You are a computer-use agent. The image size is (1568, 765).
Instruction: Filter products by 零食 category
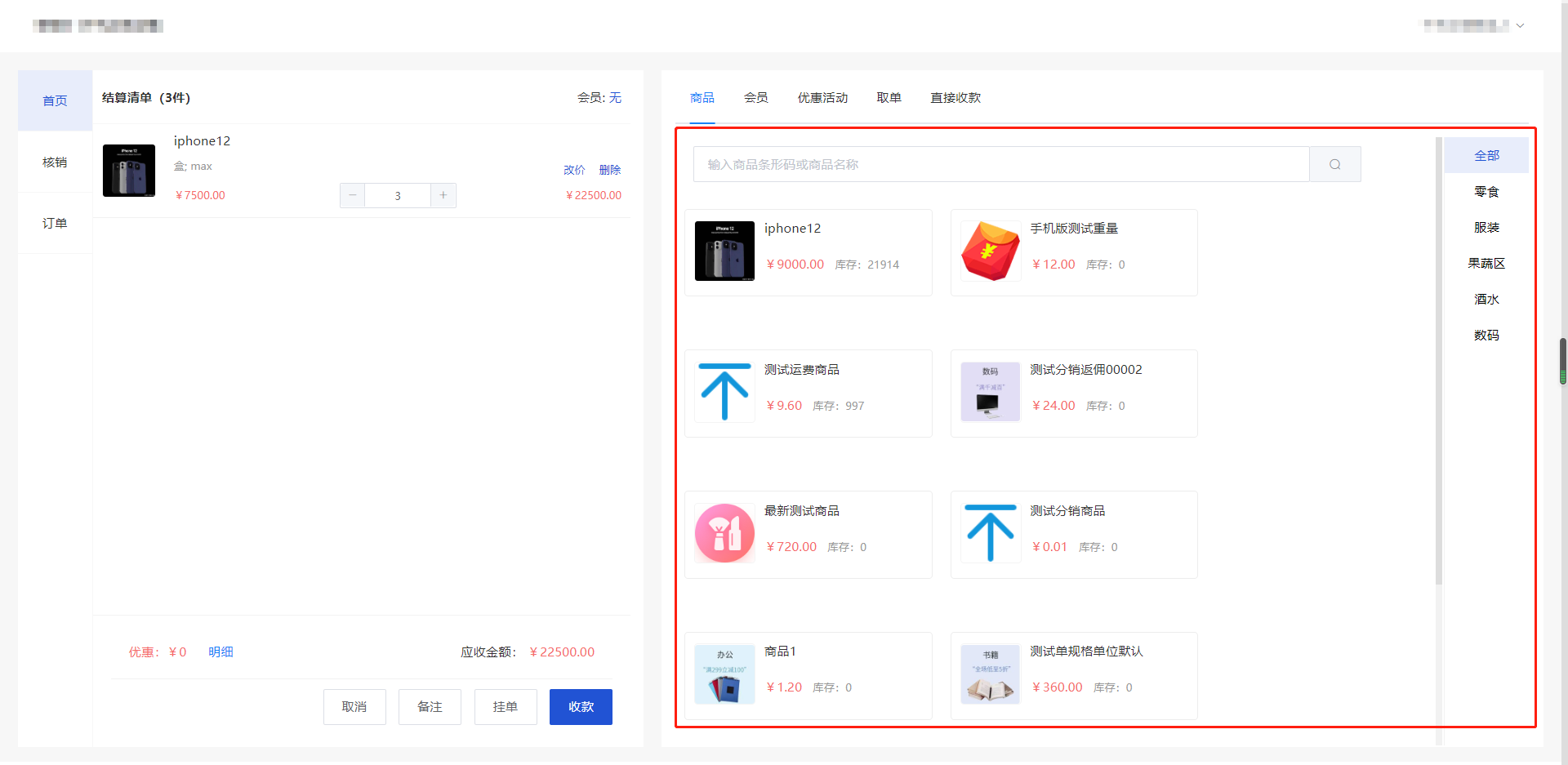(1486, 192)
